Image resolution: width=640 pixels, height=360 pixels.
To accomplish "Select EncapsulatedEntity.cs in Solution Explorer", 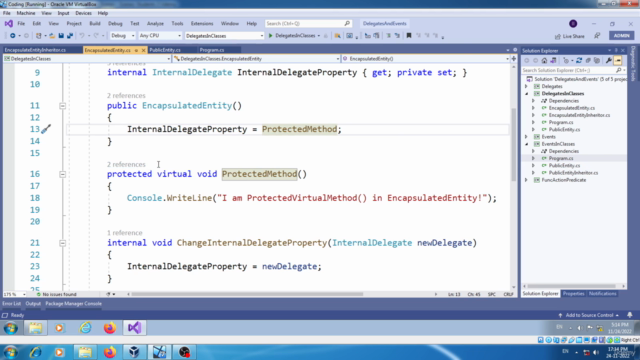I will [x=571, y=108].
